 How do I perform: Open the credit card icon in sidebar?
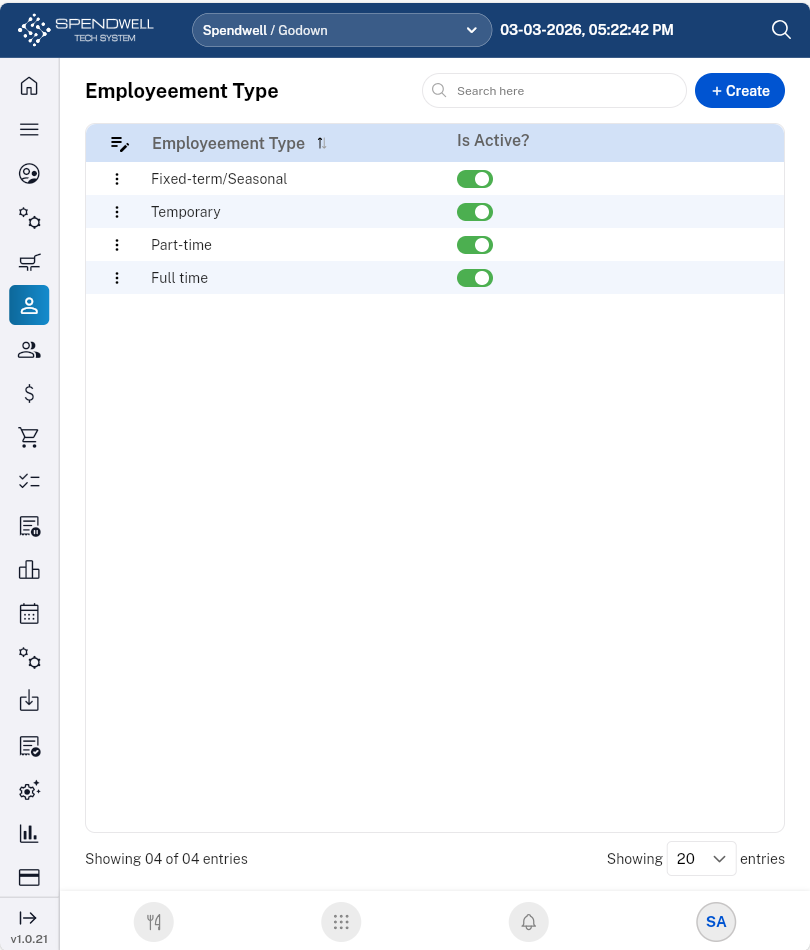click(x=29, y=877)
